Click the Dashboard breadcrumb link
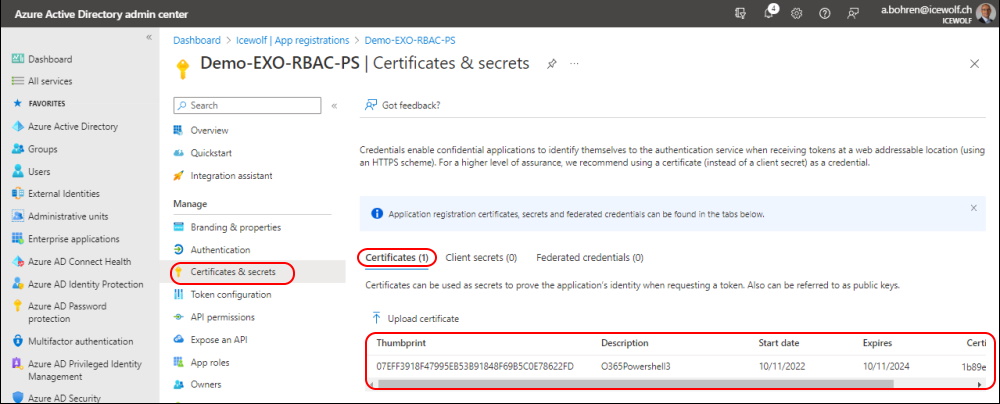Screen dimensions: 1000x404 point(197,40)
